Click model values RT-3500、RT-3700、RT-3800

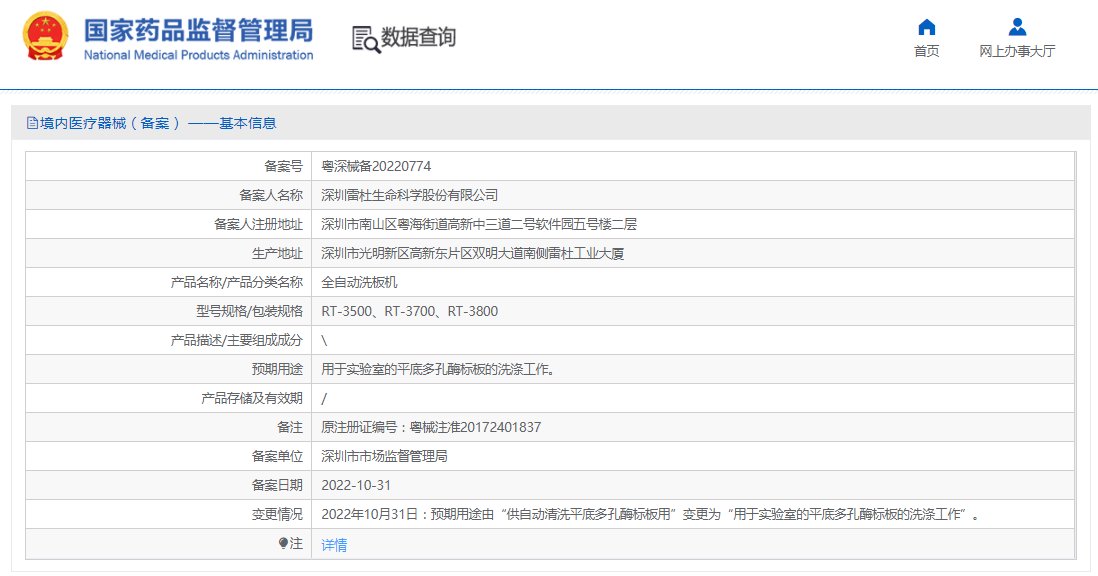[409, 311]
